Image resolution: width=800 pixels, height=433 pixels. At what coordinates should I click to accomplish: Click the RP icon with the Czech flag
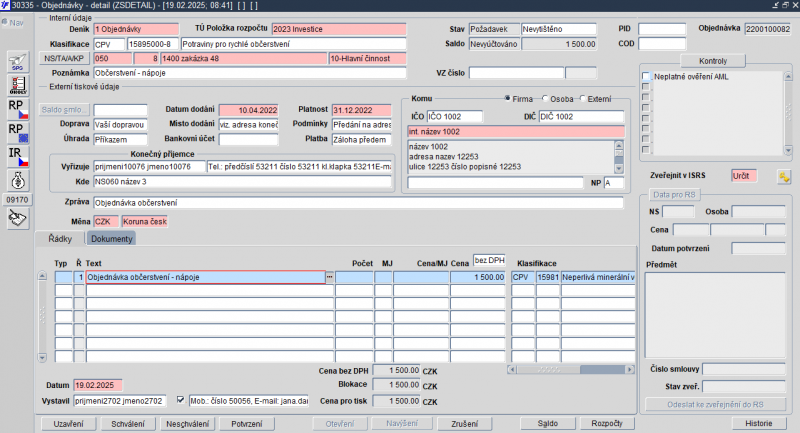click(x=18, y=109)
